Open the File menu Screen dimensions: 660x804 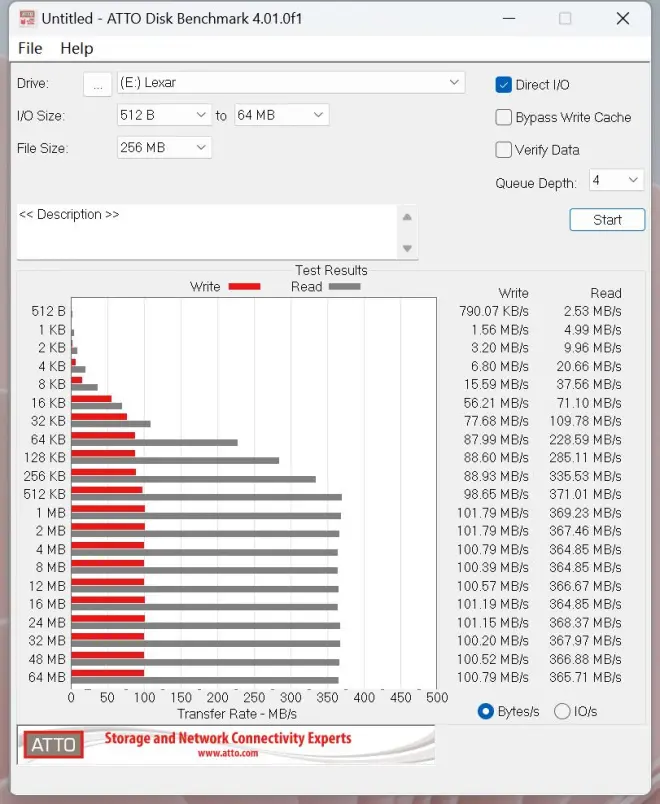coord(30,48)
